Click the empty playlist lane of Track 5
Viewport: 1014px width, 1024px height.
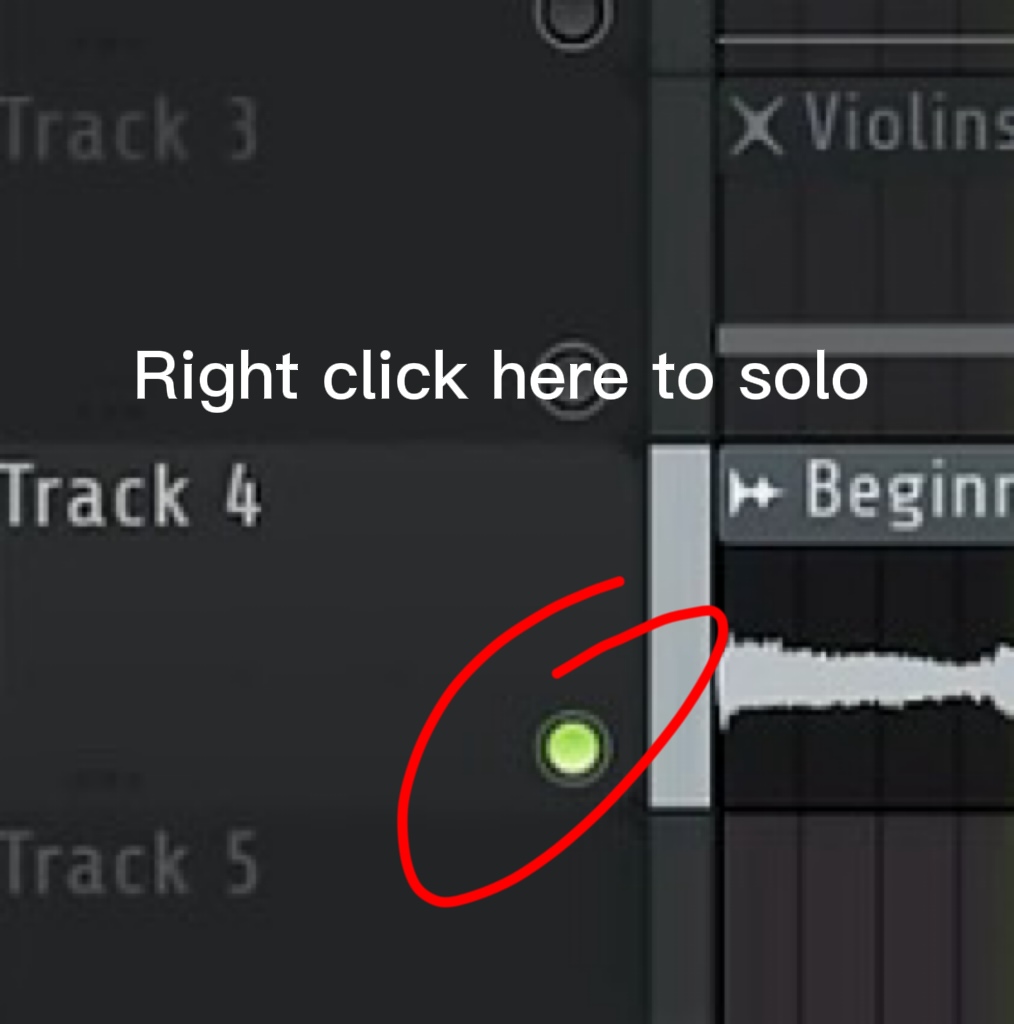point(868,920)
